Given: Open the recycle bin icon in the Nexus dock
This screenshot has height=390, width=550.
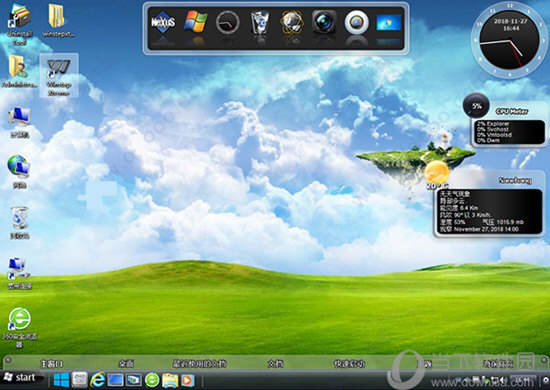Looking at the screenshot, I should pos(260,22).
